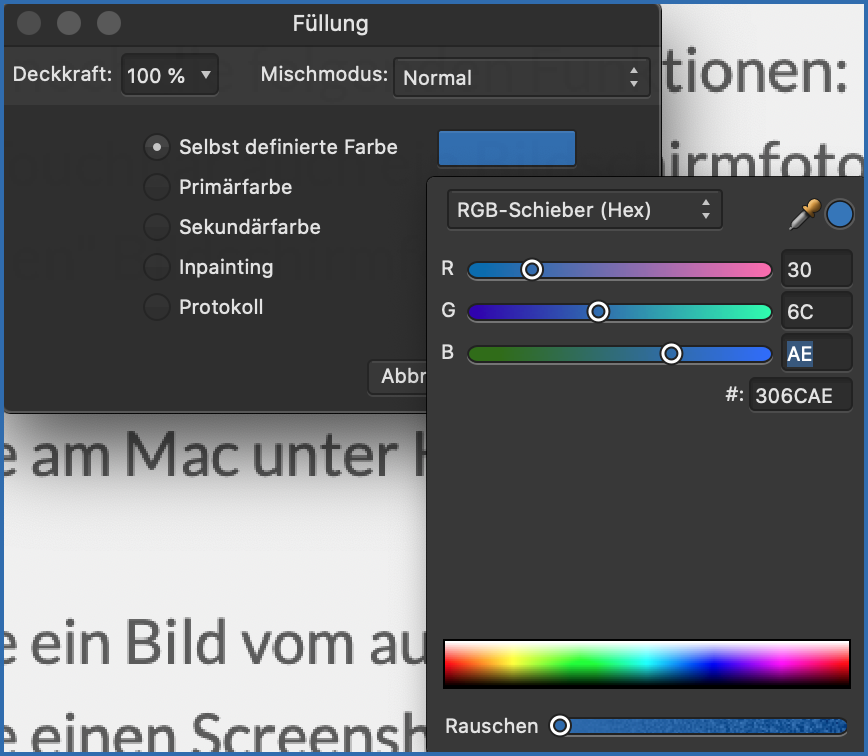Click the B value field showing AE
The width and height of the screenshot is (868, 756).
pos(817,352)
